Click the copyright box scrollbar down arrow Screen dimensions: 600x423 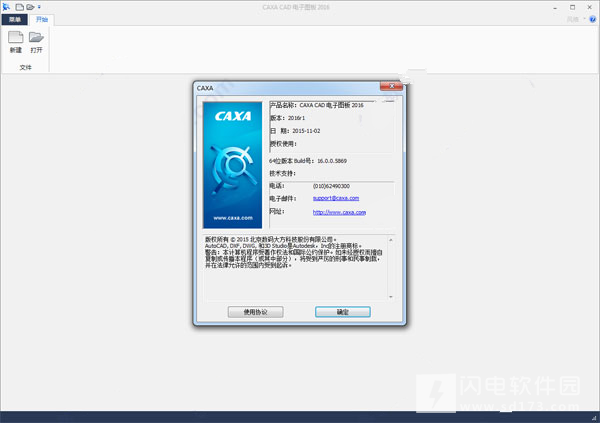pyautogui.click(x=391, y=297)
